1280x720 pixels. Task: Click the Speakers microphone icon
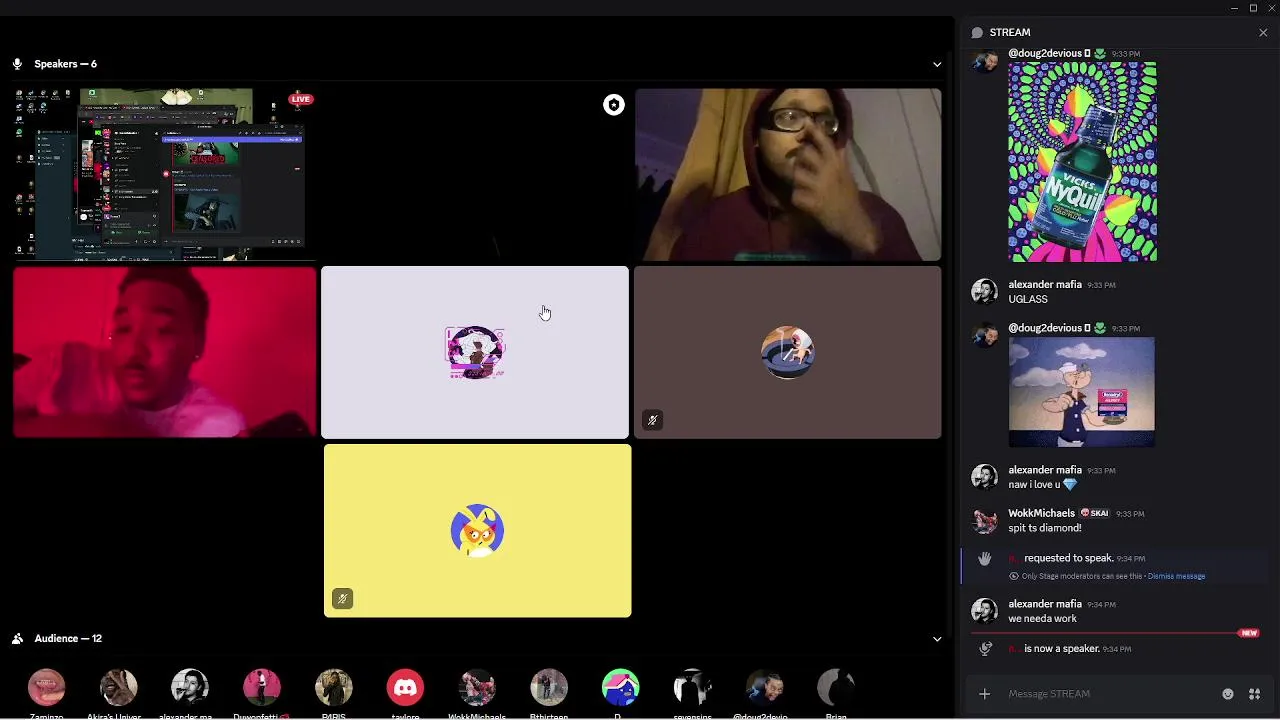point(17,64)
